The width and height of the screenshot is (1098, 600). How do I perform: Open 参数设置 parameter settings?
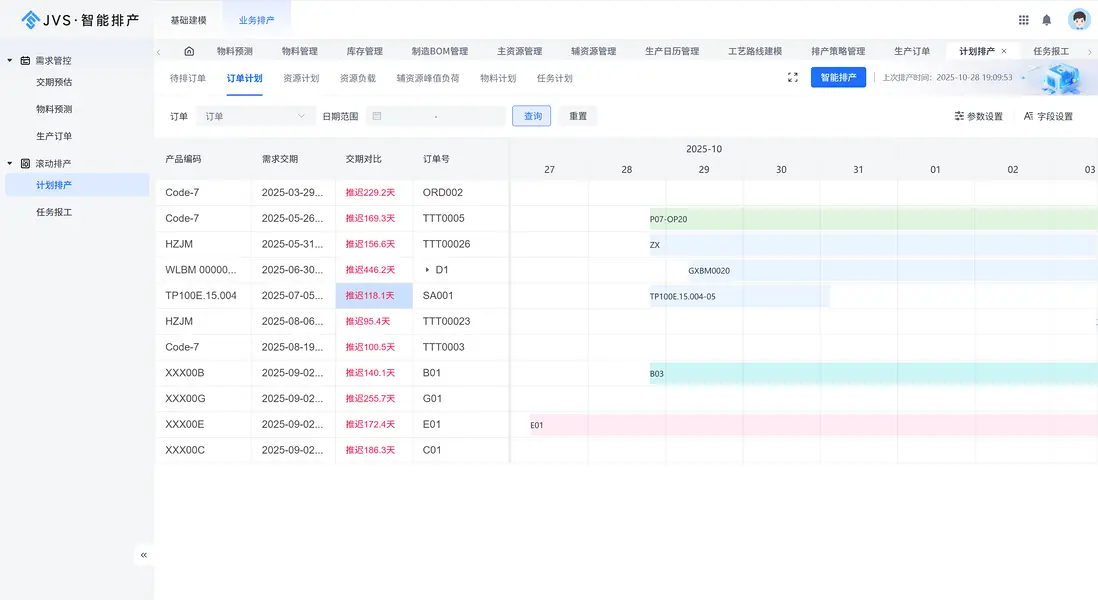point(978,117)
